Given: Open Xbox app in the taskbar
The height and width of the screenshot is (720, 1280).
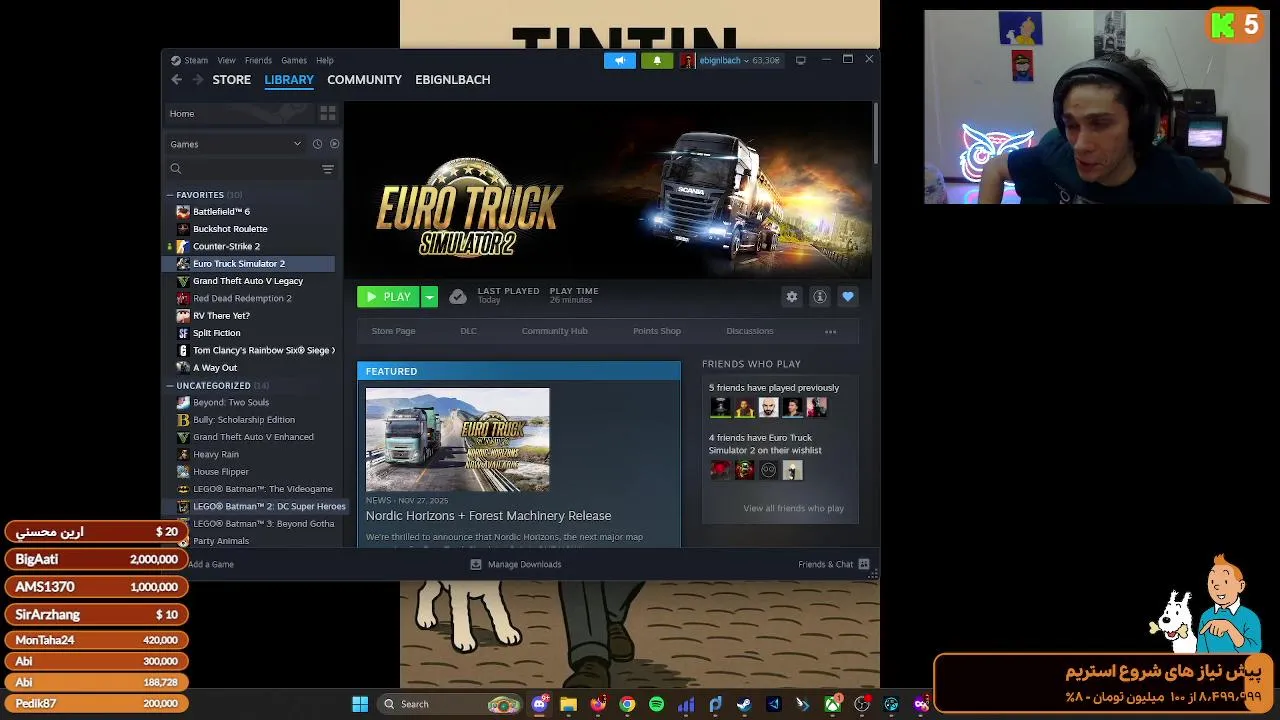Looking at the screenshot, I should 832,704.
